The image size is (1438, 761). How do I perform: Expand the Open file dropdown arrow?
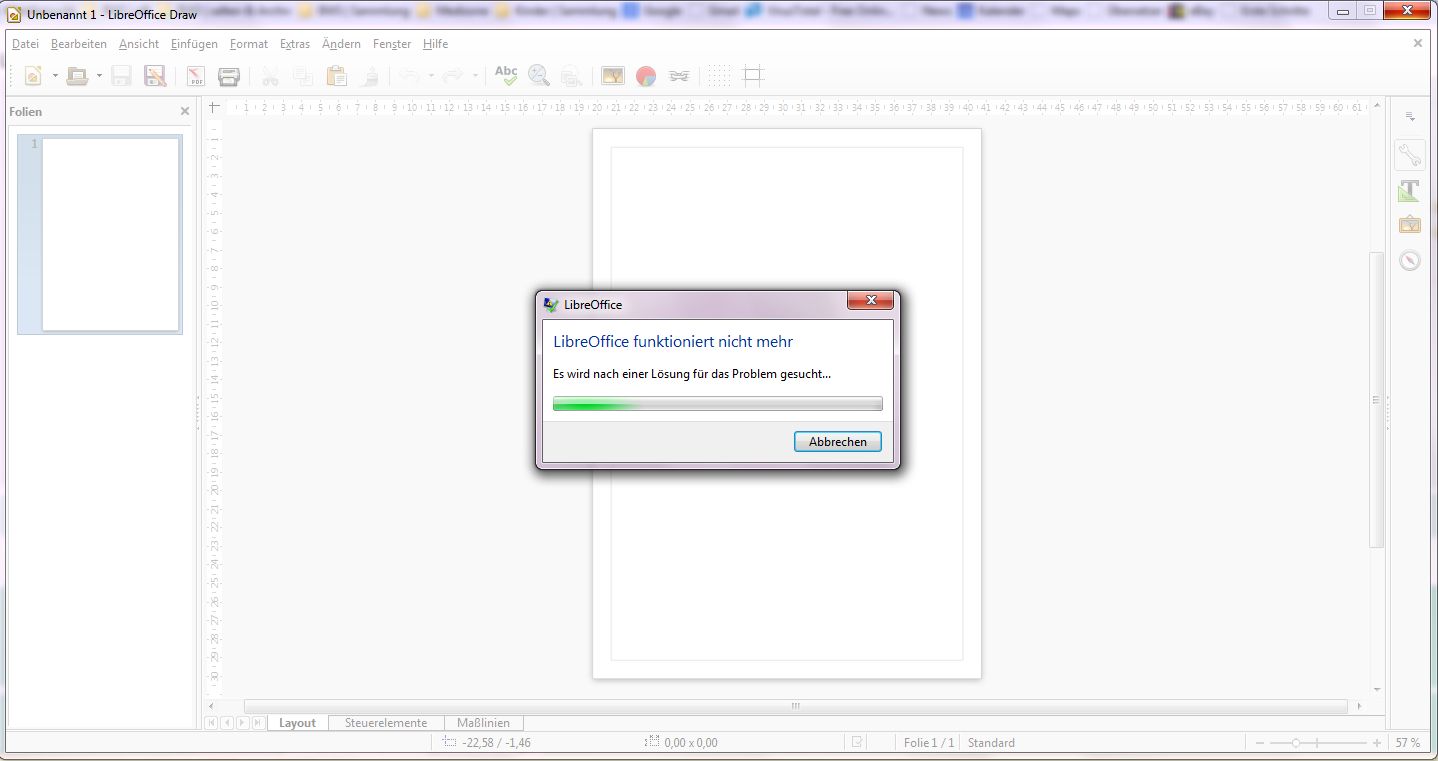click(x=99, y=76)
